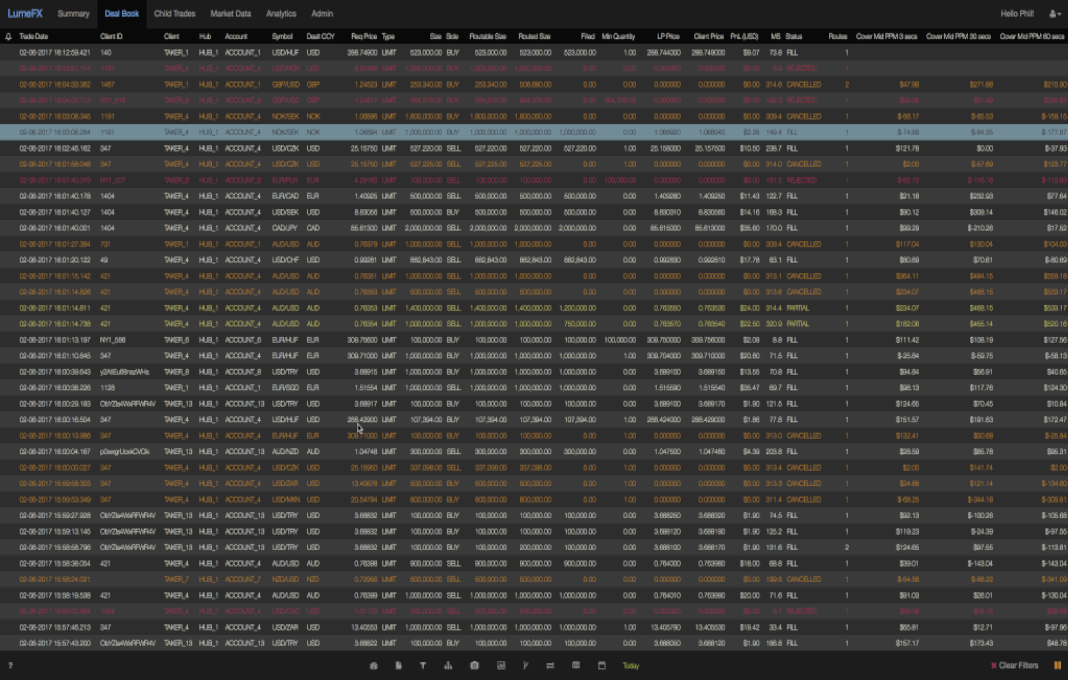Open the help question mark icon
Image resolution: width=1068 pixels, height=680 pixels.
pyautogui.click(x=10, y=666)
